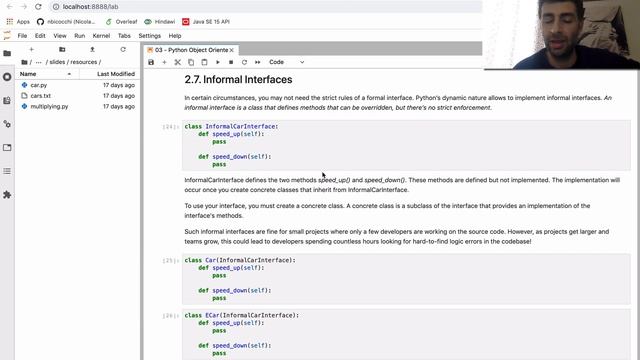
Task: Open the cell type dropdown showing Code
Action: 287,62
